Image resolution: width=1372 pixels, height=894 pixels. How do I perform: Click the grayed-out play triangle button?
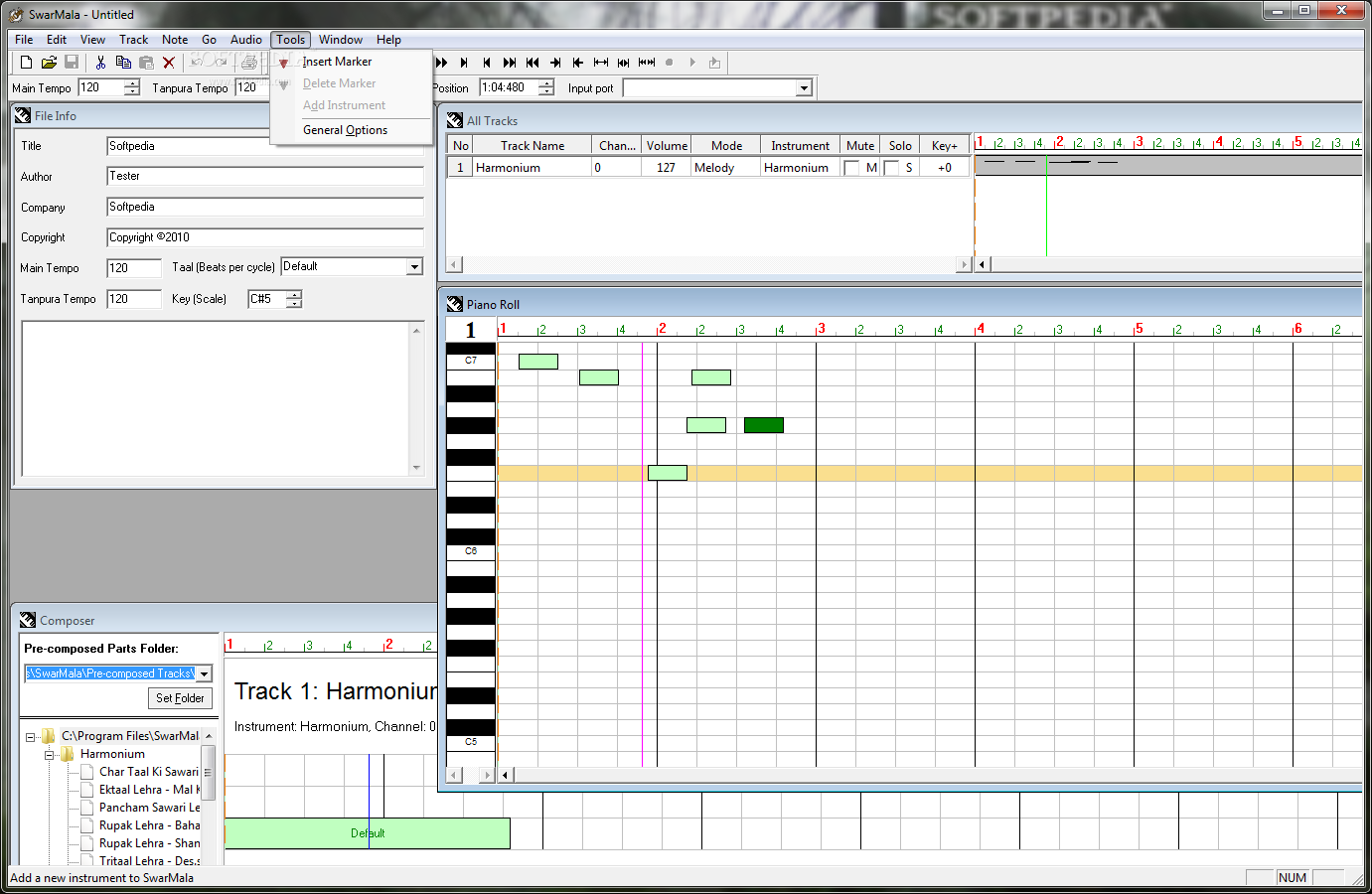(x=692, y=63)
